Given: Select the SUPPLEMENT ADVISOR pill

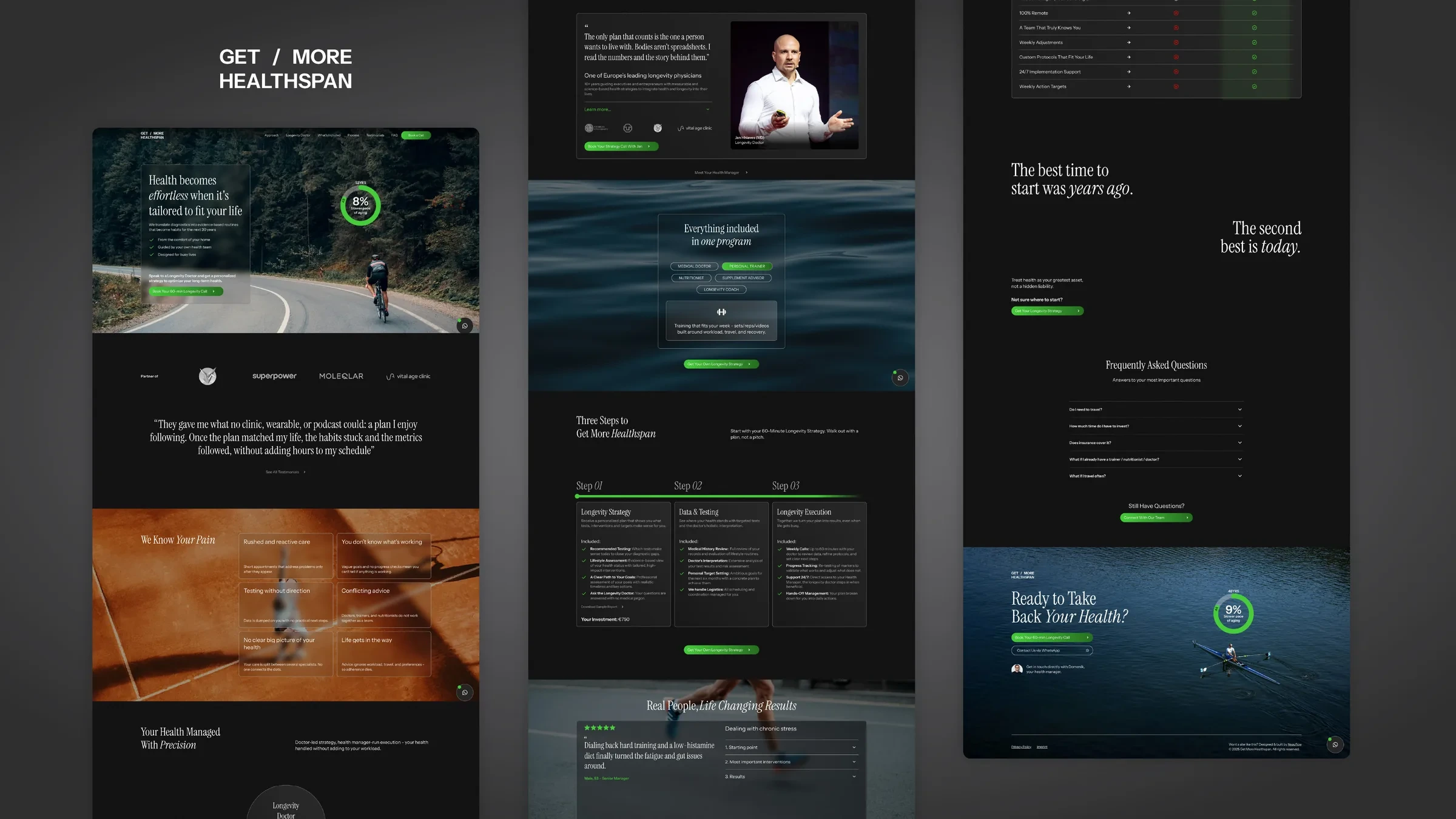Looking at the screenshot, I should [x=743, y=278].
